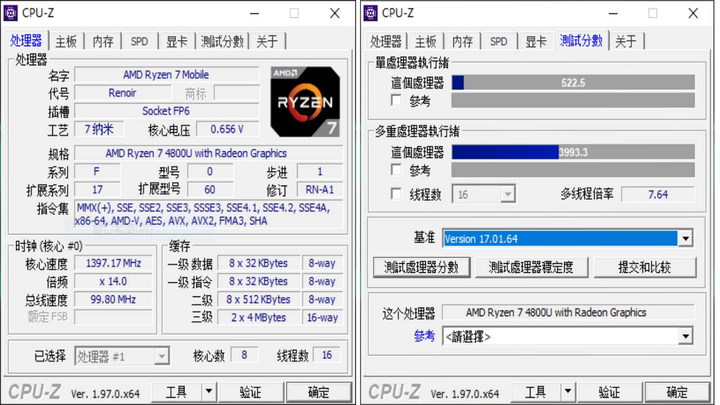Click the 总线速度 value 99.80 MHz
The height and width of the screenshot is (405, 720).
[x=113, y=299]
